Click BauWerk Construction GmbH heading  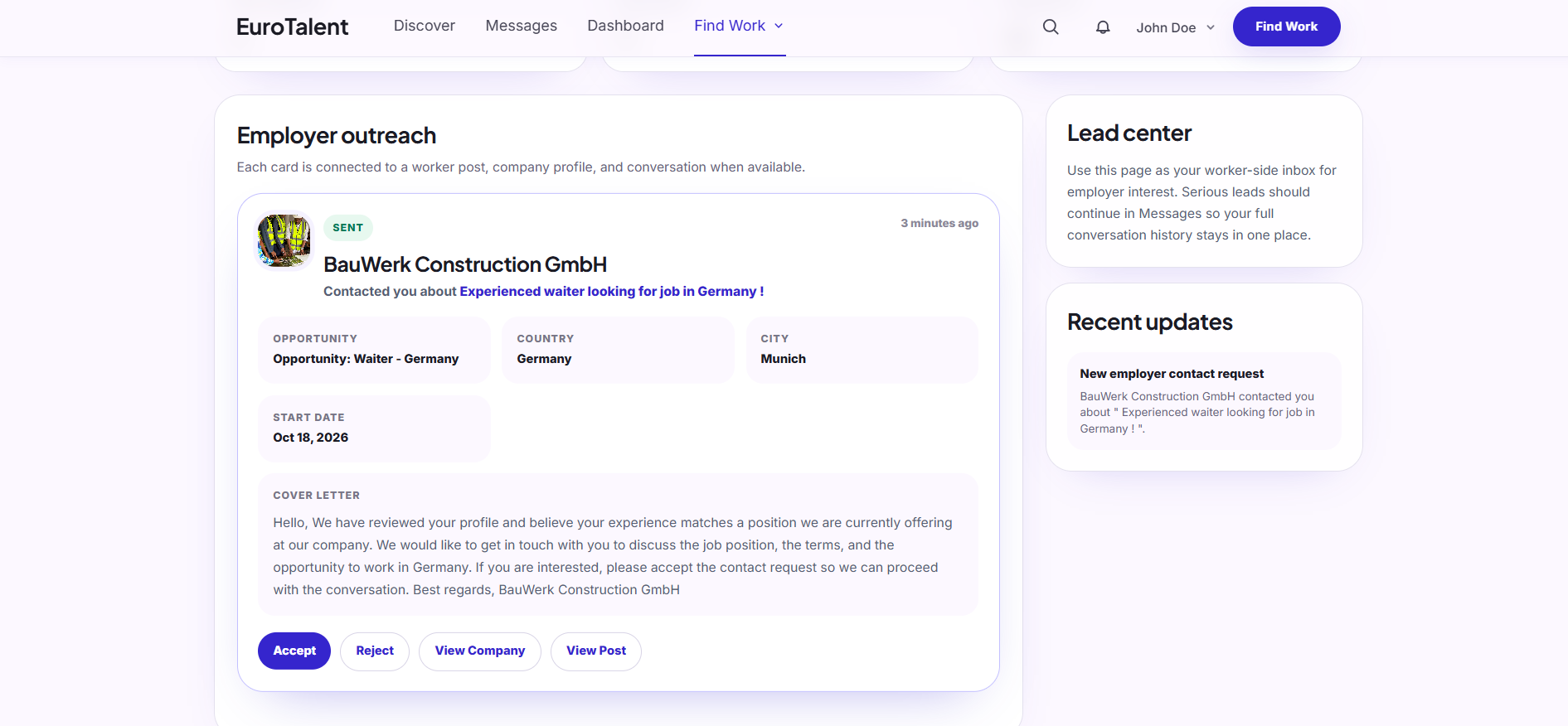(465, 264)
